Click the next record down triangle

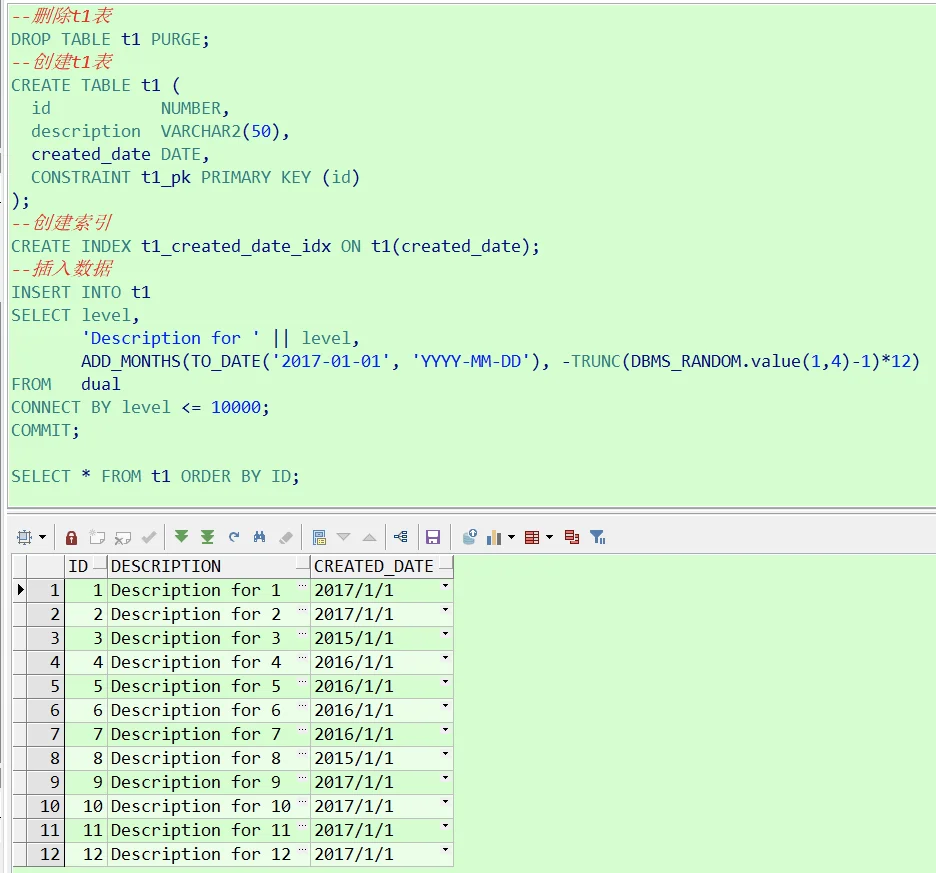(344, 537)
